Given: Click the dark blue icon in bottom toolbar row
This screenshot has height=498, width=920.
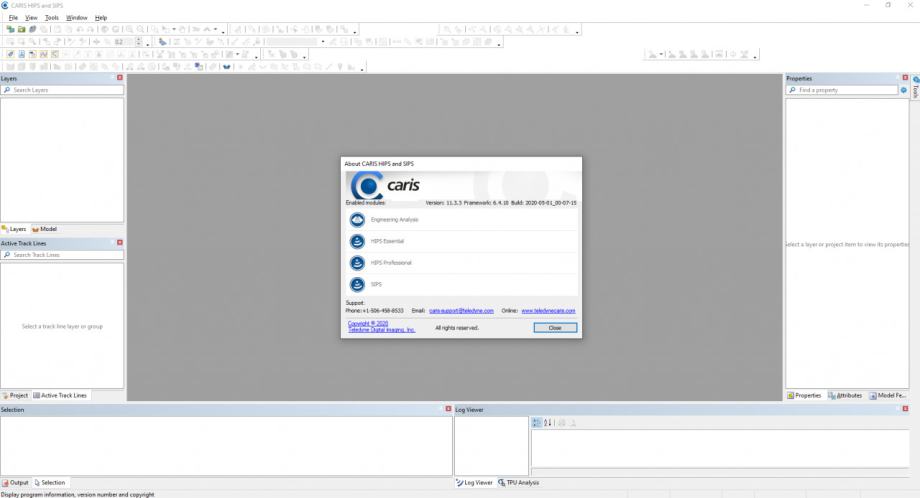Looking at the screenshot, I should (x=226, y=67).
